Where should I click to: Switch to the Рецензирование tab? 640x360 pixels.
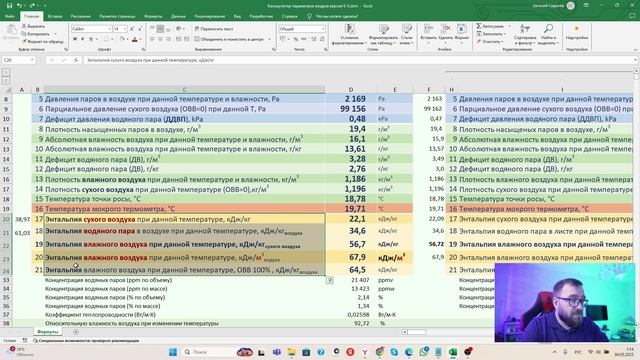[x=210, y=16]
